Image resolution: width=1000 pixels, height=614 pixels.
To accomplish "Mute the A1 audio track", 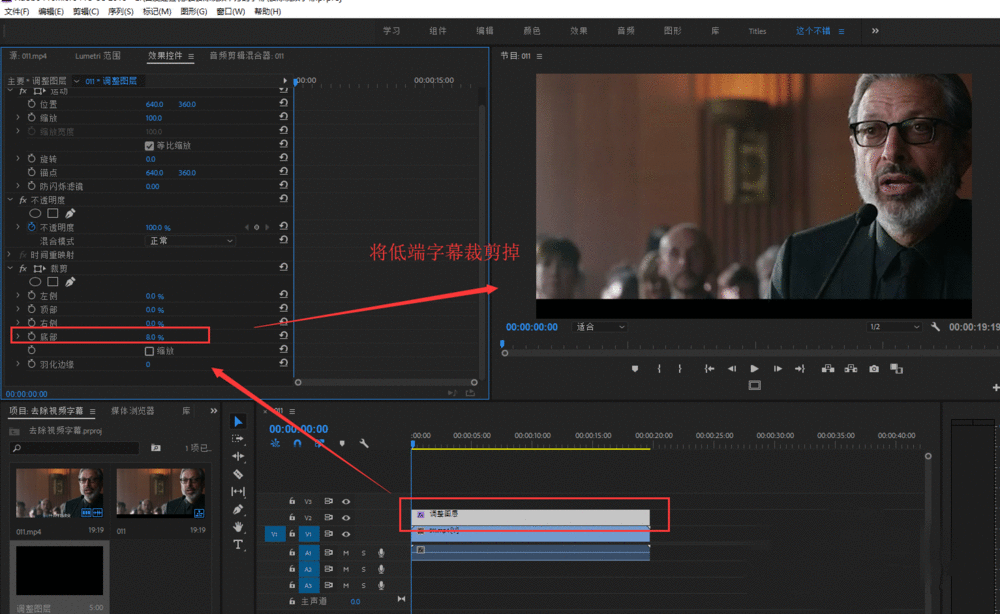I will [346, 553].
